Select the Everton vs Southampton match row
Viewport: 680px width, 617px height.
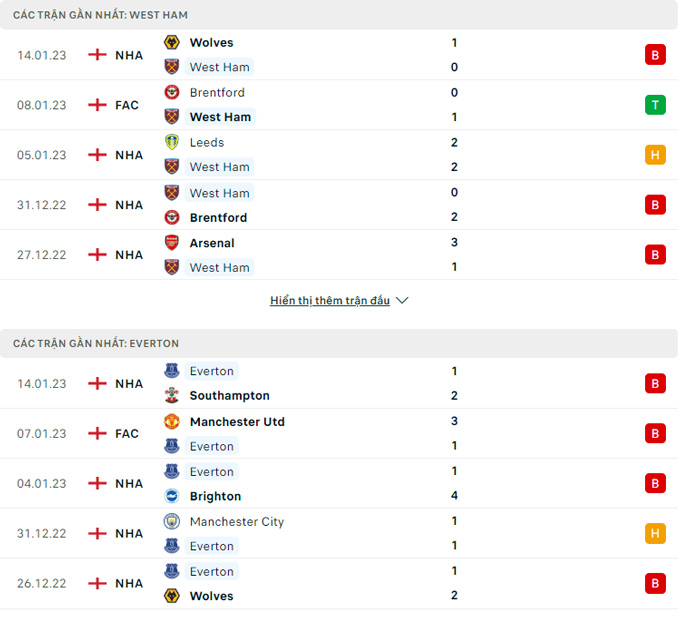point(340,383)
